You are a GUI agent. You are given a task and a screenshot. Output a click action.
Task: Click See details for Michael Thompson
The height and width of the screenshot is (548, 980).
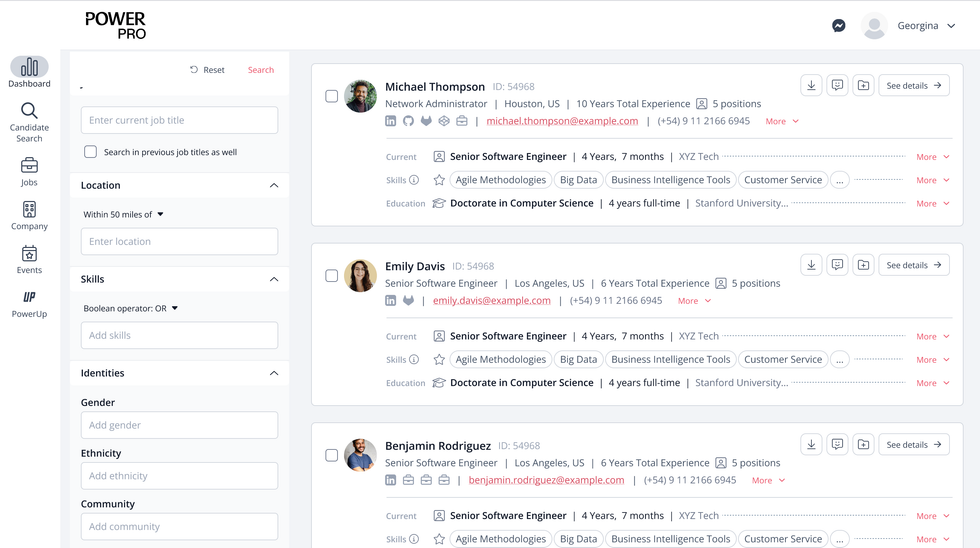913,86
